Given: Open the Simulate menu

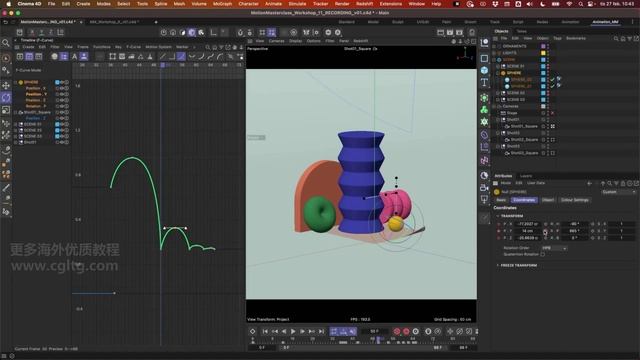Looking at the screenshot, I should [297, 4].
